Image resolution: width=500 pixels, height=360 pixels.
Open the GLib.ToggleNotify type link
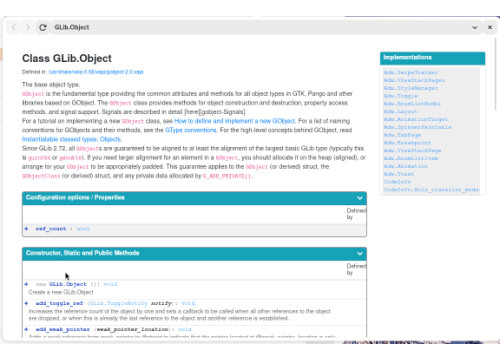(x=118, y=303)
